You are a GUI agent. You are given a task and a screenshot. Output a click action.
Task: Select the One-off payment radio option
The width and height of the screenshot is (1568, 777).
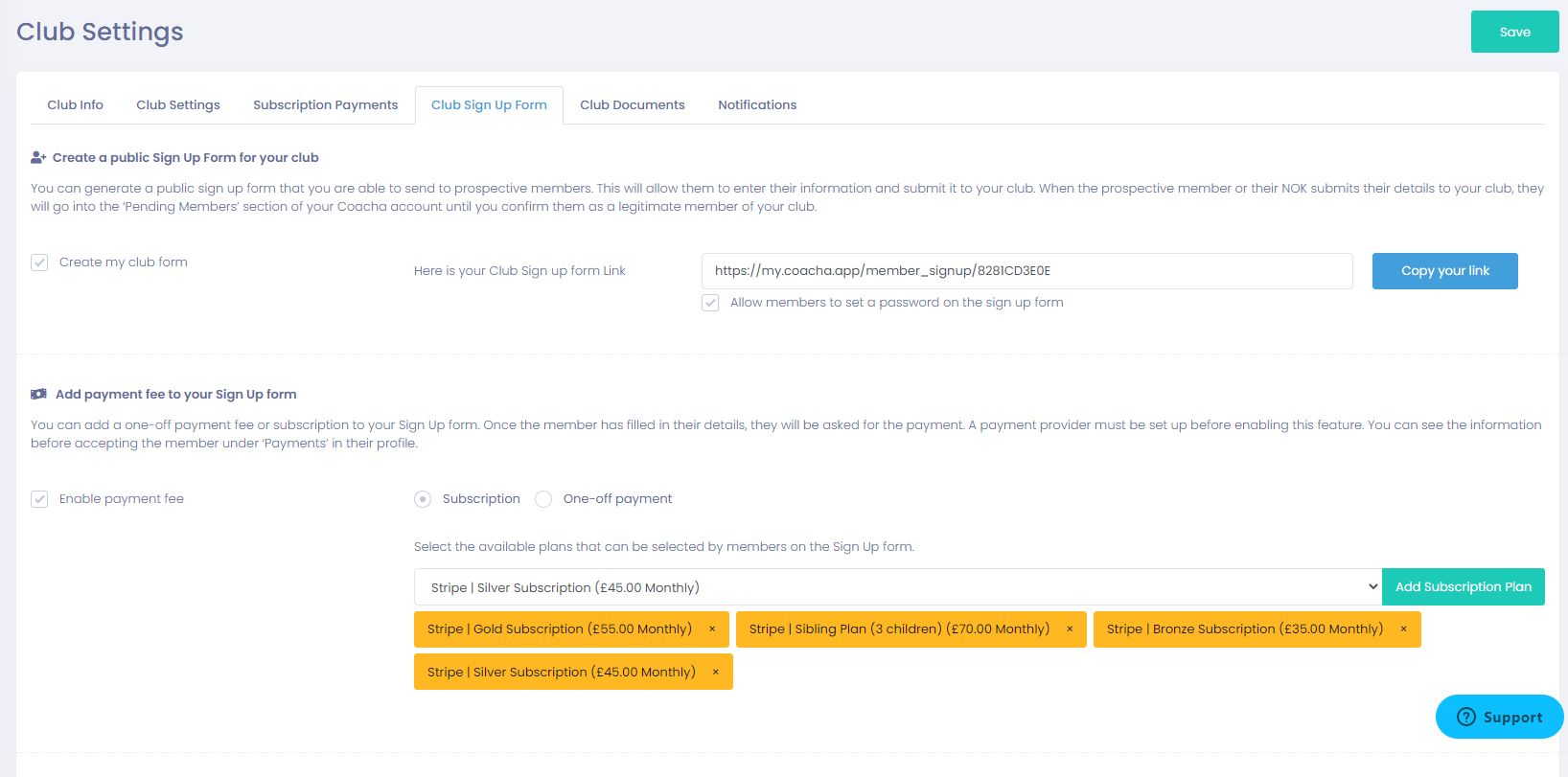(x=543, y=499)
